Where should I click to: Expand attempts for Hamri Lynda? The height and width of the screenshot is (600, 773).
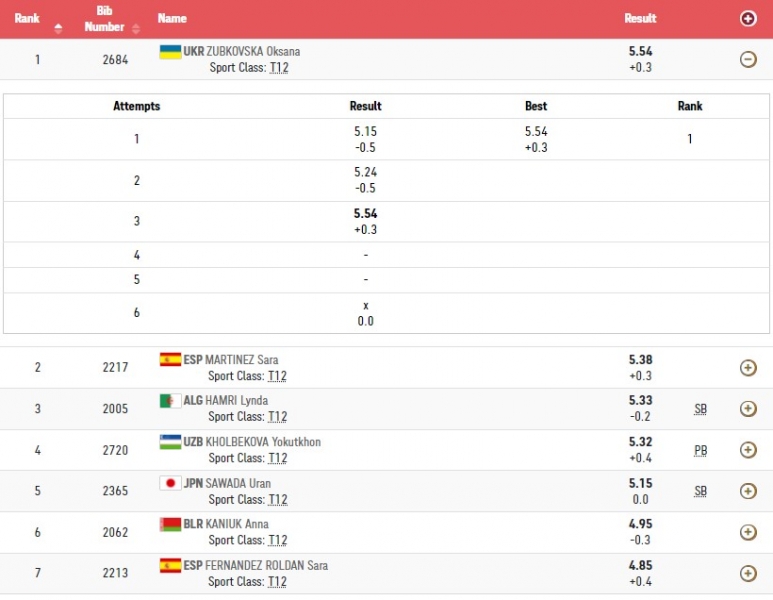click(747, 408)
